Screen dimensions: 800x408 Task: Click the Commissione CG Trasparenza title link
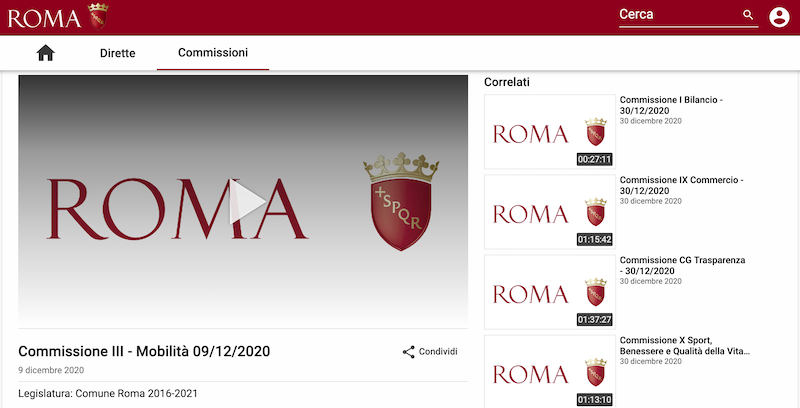(x=682, y=265)
